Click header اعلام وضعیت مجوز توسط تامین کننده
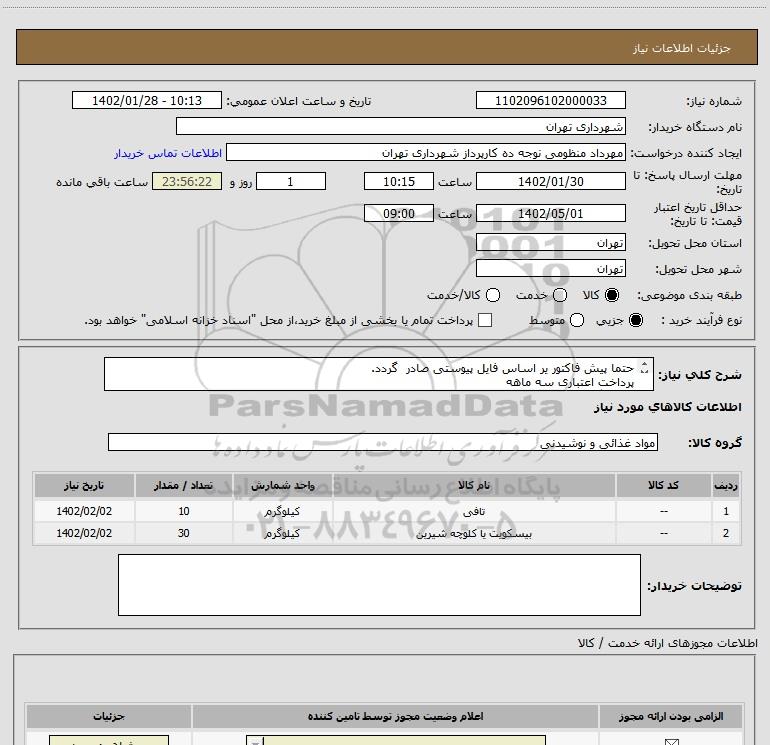The height and width of the screenshot is (745, 770). pos(395,717)
